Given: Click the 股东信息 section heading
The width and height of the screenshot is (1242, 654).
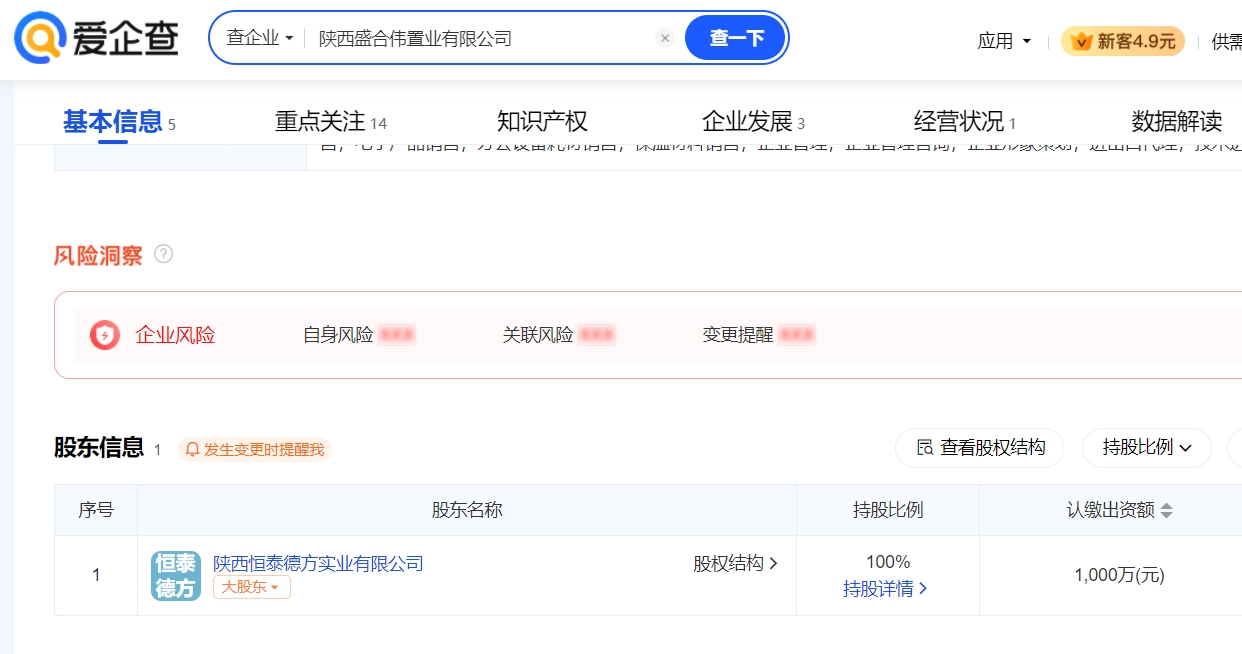Looking at the screenshot, I should coord(99,447).
